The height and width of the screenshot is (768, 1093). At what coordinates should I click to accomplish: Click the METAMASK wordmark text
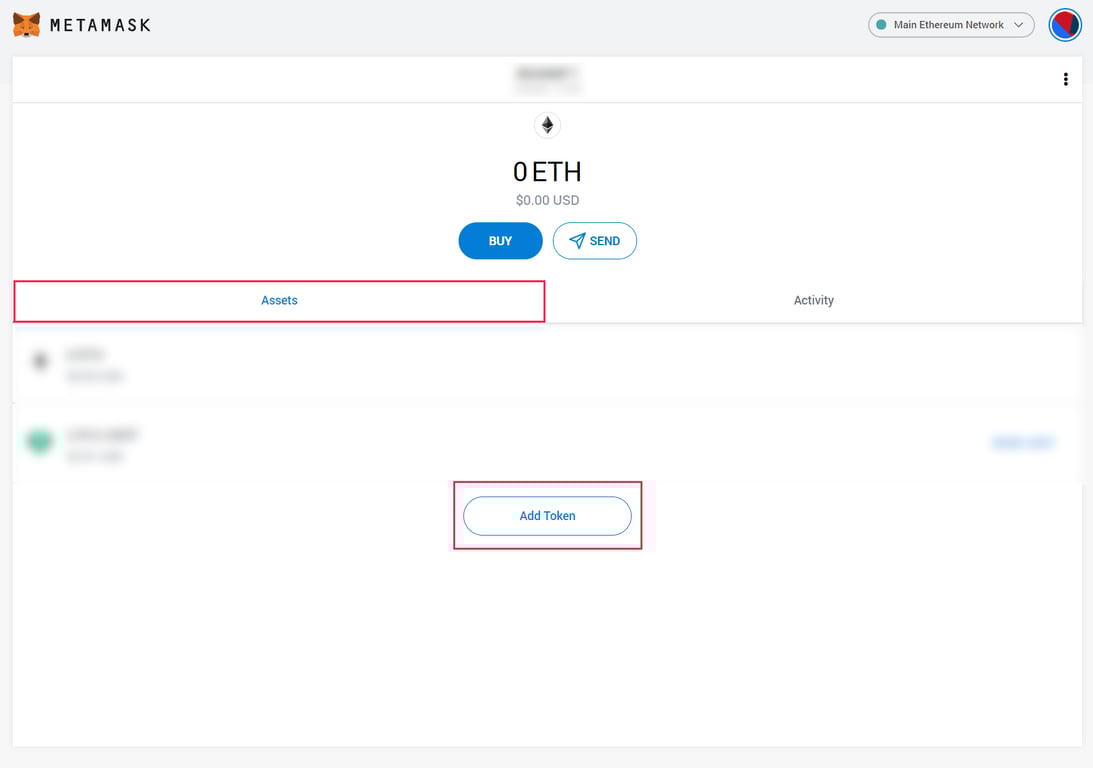click(x=100, y=25)
